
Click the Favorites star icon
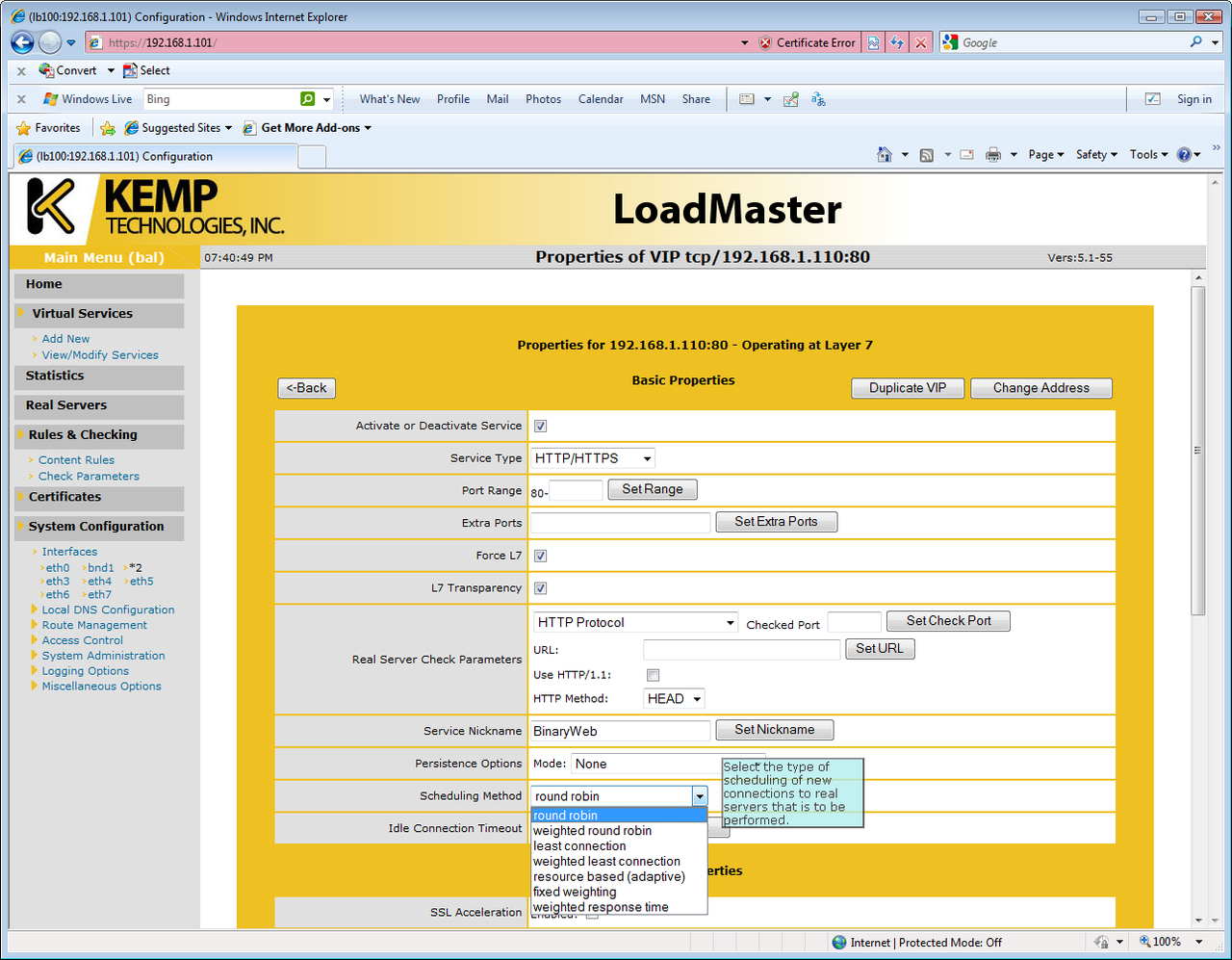(24, 128)
